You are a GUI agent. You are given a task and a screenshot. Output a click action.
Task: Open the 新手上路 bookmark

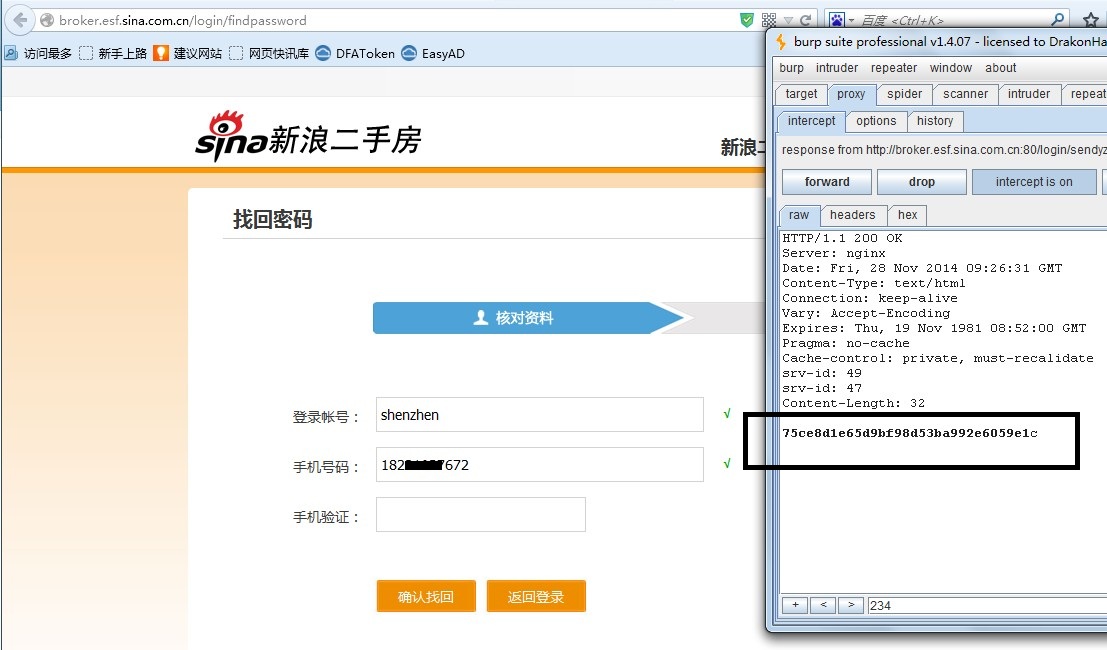[x=113, y=53]
